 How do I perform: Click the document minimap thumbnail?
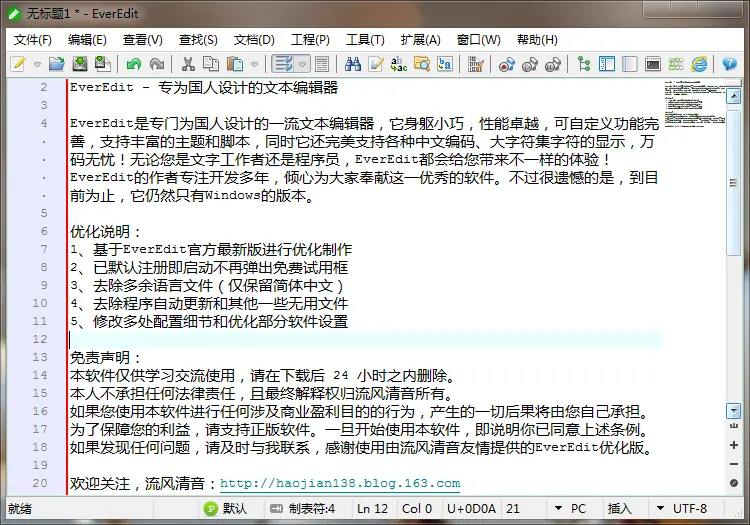pos(694,104)
